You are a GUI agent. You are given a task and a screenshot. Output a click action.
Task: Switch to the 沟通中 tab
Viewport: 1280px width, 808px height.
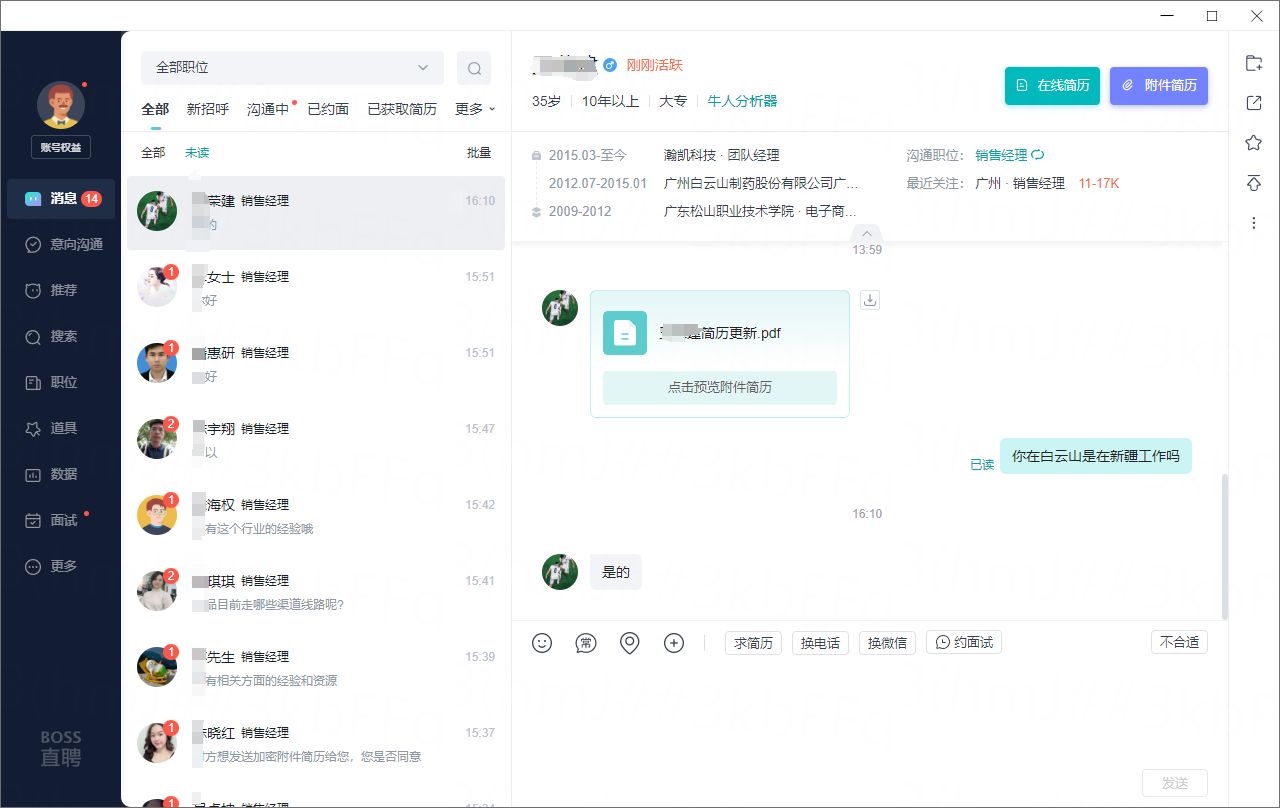coord(268,109)
